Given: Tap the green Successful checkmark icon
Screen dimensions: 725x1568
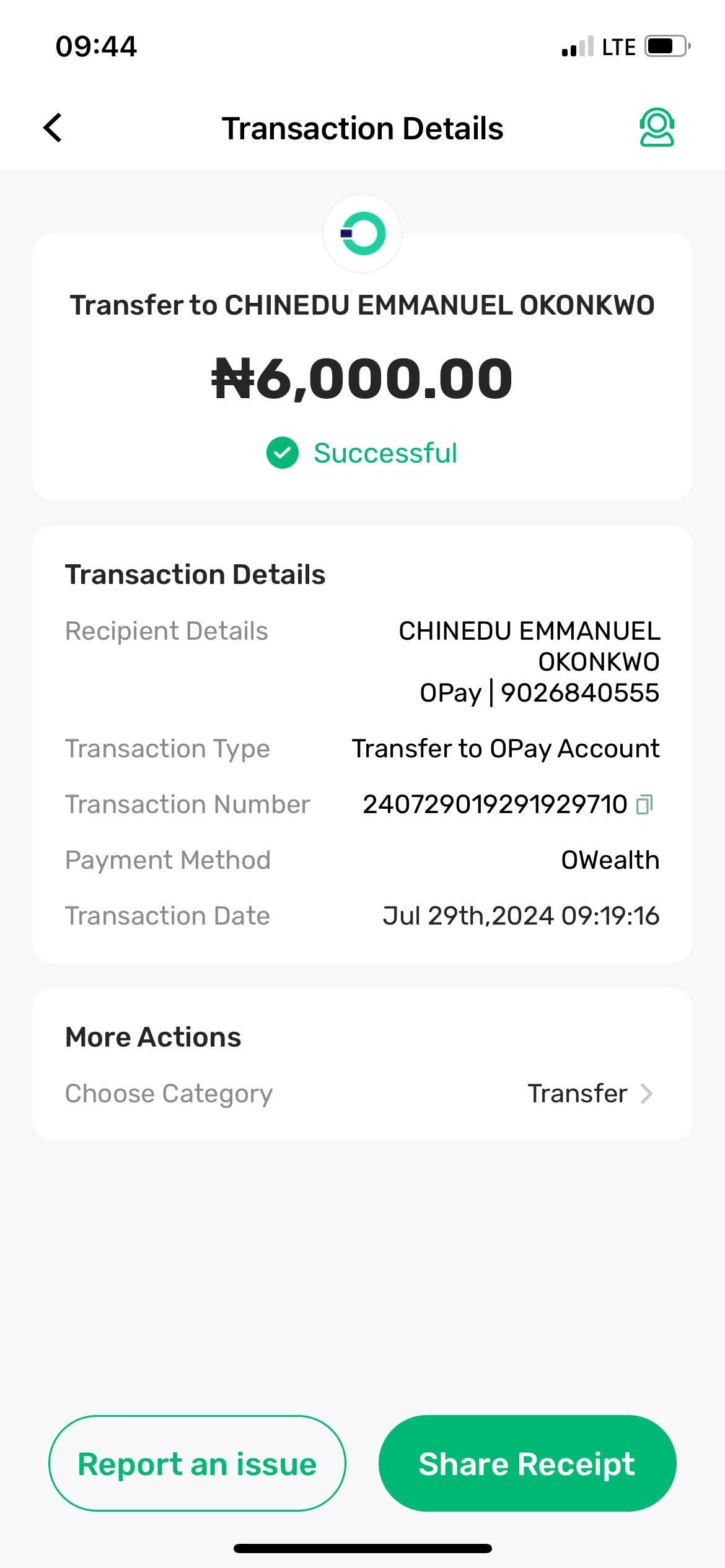Looking at the screenshot, I should 283,453.
